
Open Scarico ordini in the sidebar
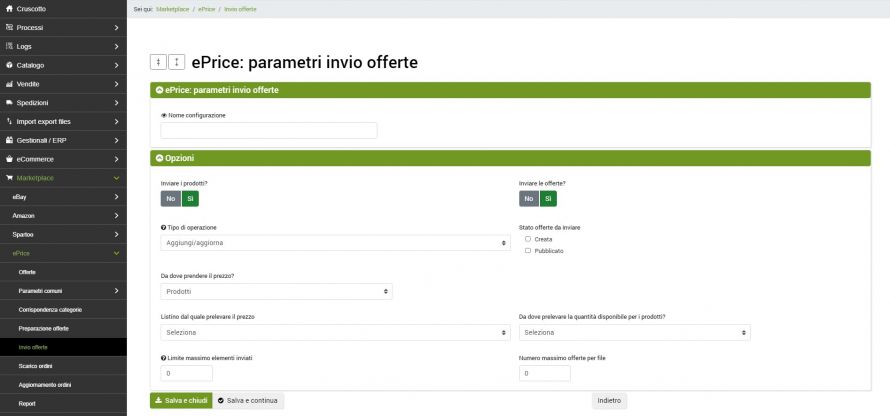click(x=34, y=366)
